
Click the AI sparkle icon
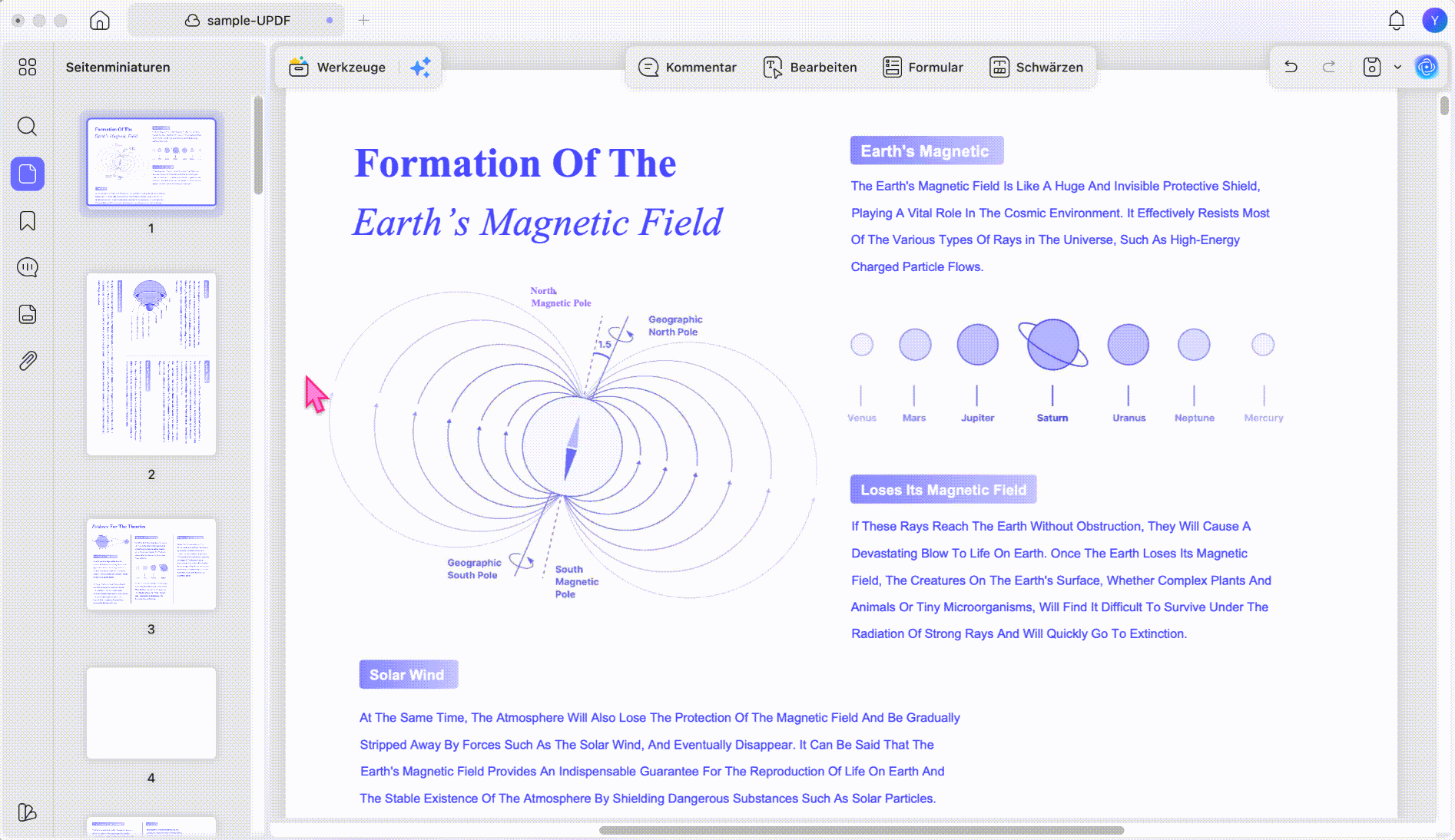click(x=420, y=68)
